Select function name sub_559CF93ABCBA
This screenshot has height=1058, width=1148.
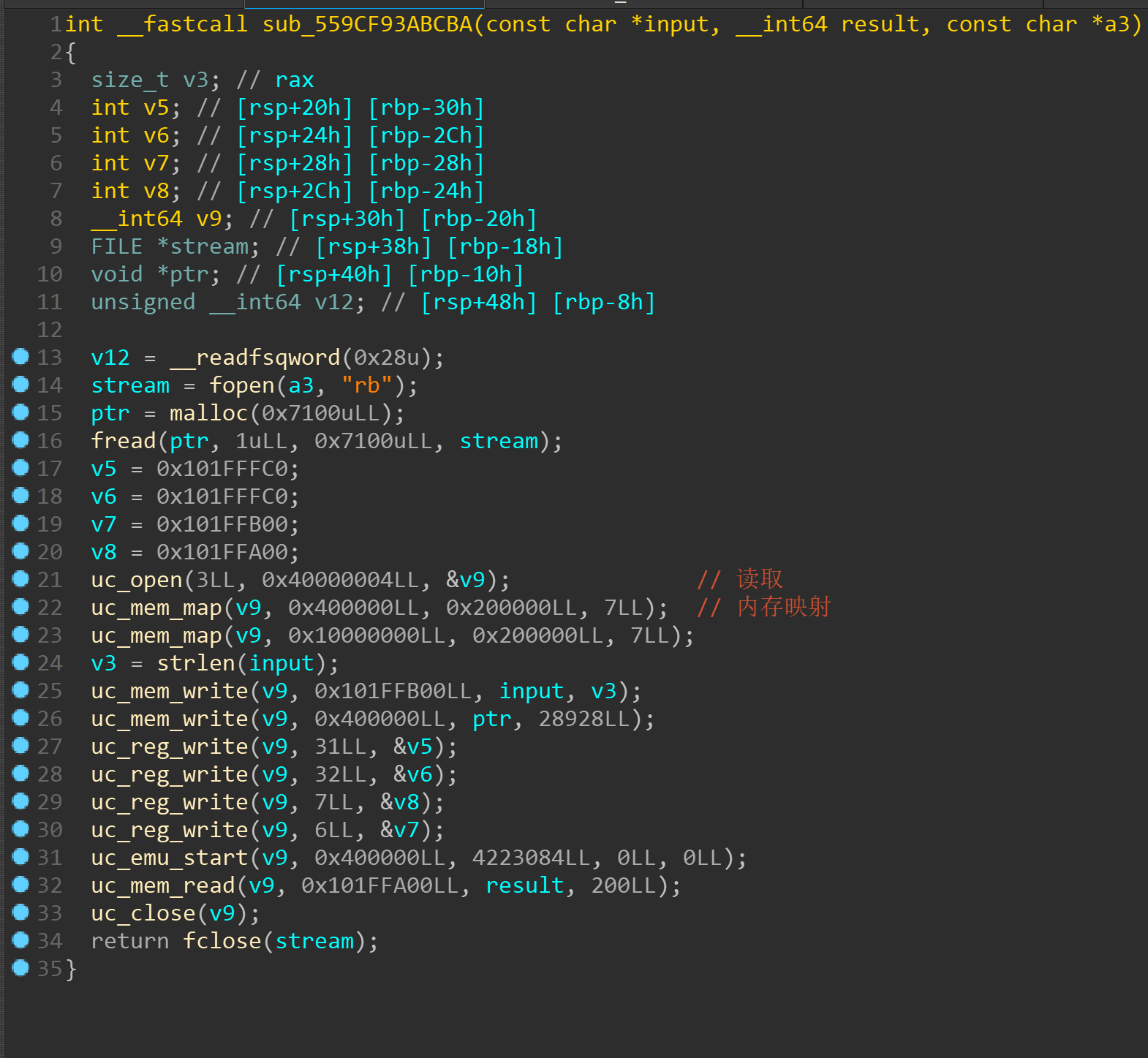click(367, 24)
